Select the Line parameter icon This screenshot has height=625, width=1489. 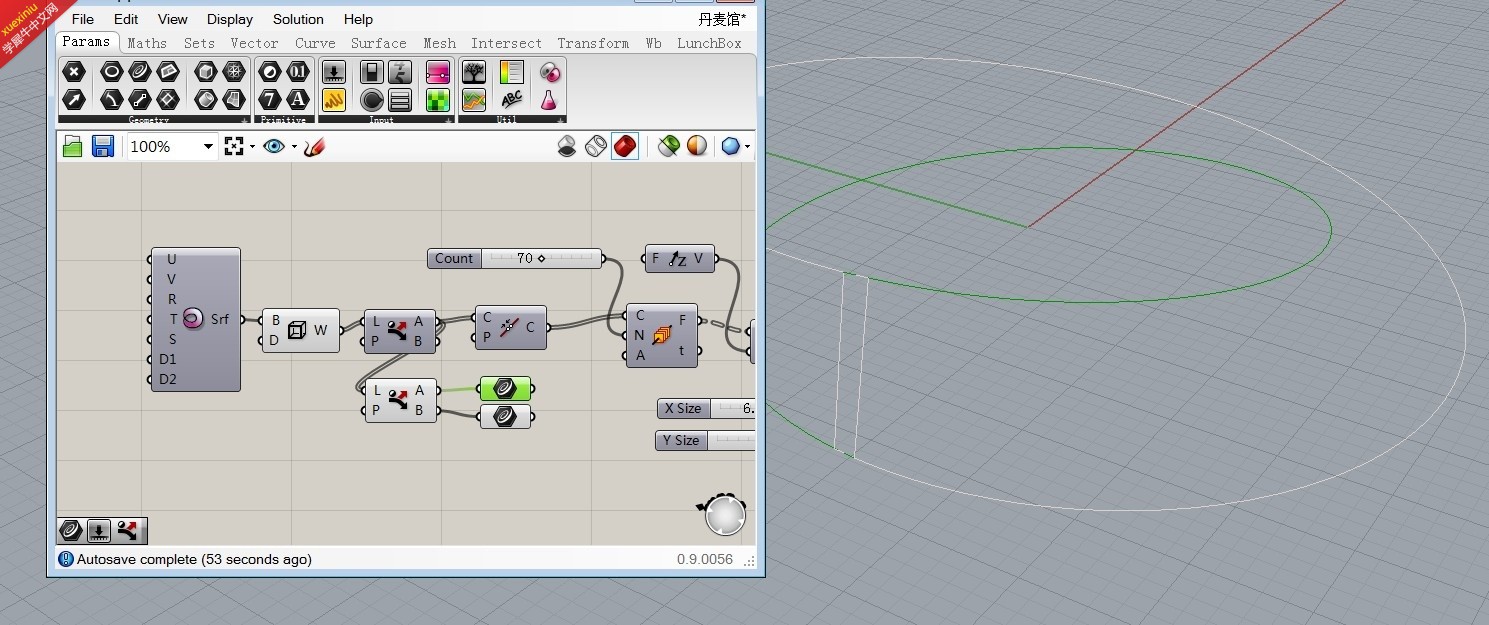point(140,99)
